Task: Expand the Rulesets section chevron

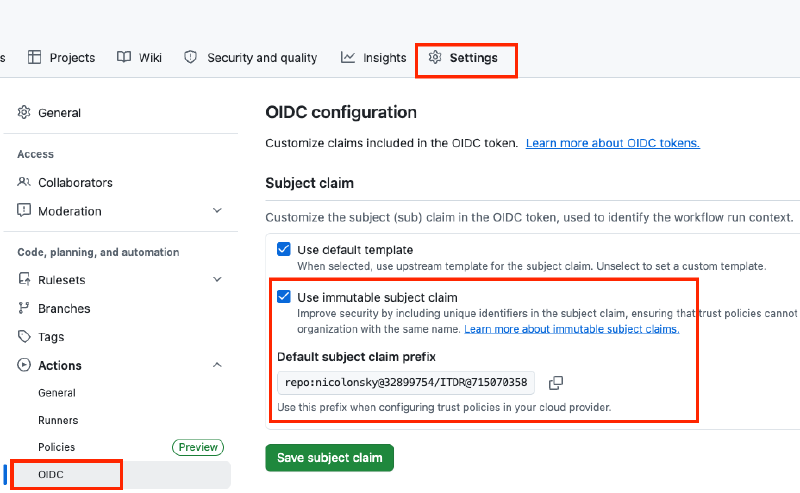Action: click(x=217, y=279)
